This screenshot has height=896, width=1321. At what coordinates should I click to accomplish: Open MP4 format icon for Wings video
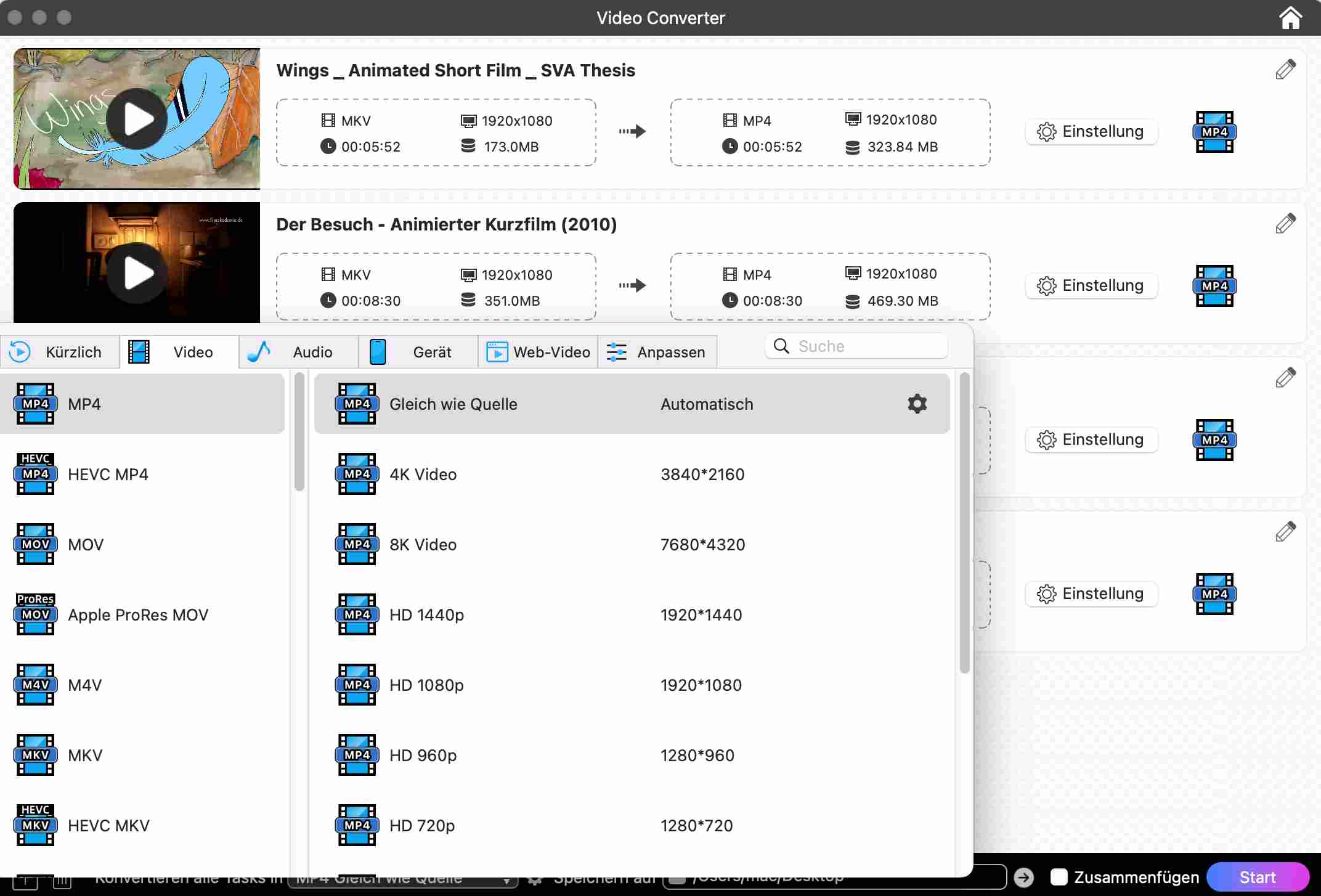point(1214,132)
